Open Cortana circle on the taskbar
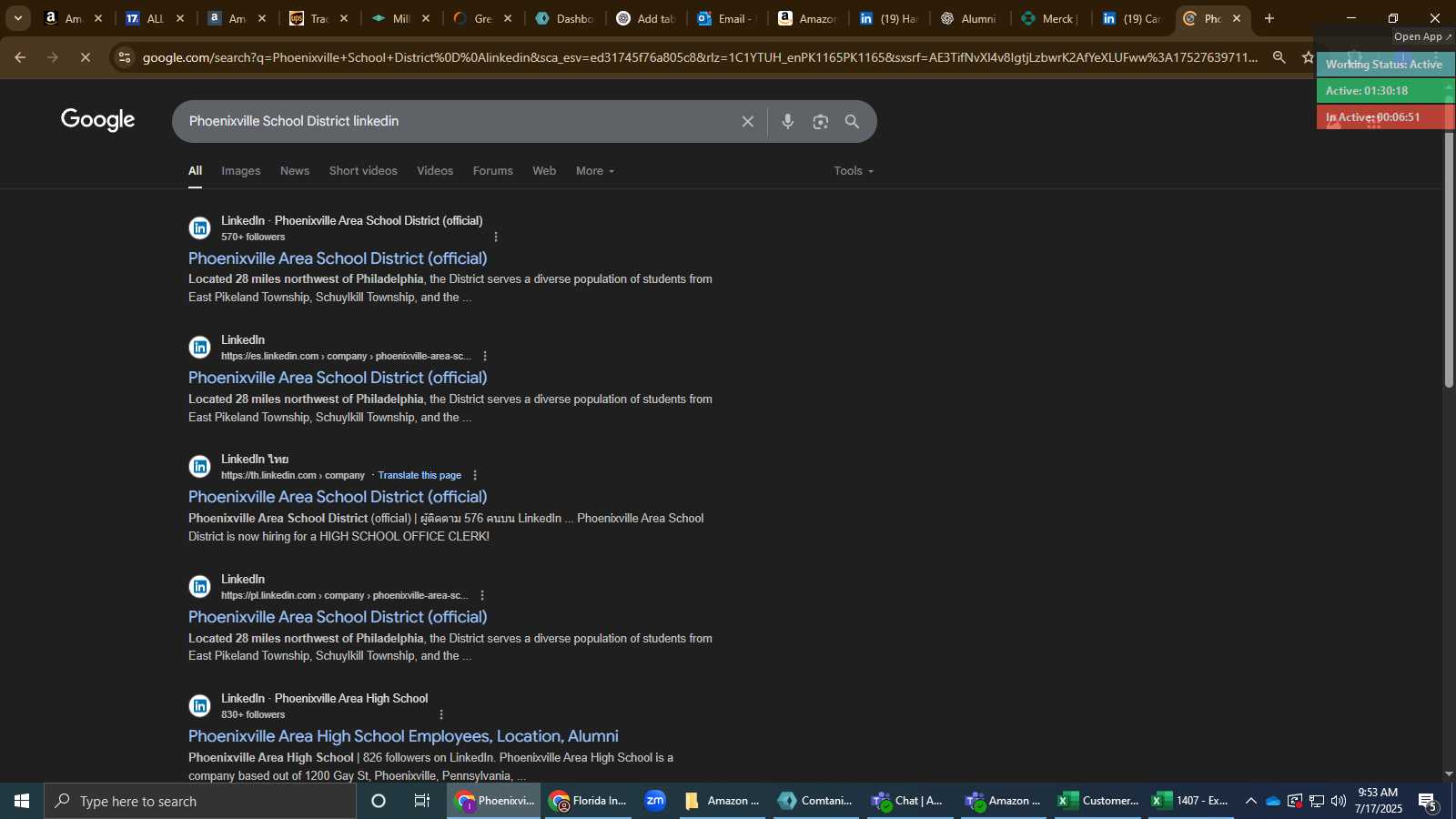Screen dimensions: 1456x819 379,801
